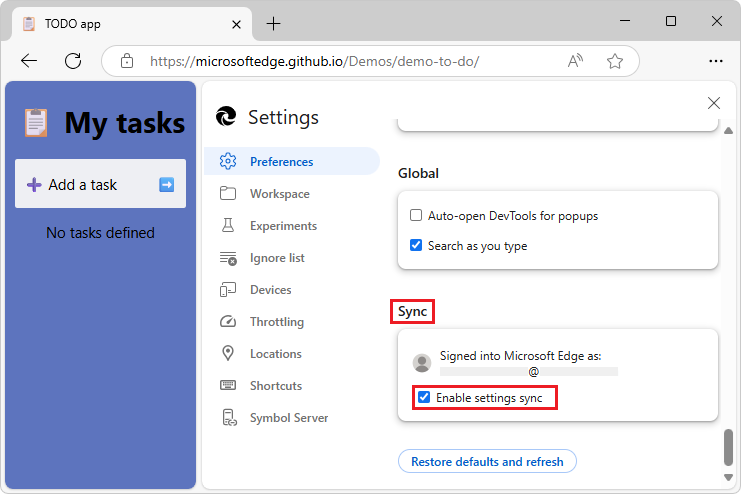Uncheck Search as you type
Image resolution: width=741 pixels, height=494 pixels.
pyautogui.click(x=416, y=245)
